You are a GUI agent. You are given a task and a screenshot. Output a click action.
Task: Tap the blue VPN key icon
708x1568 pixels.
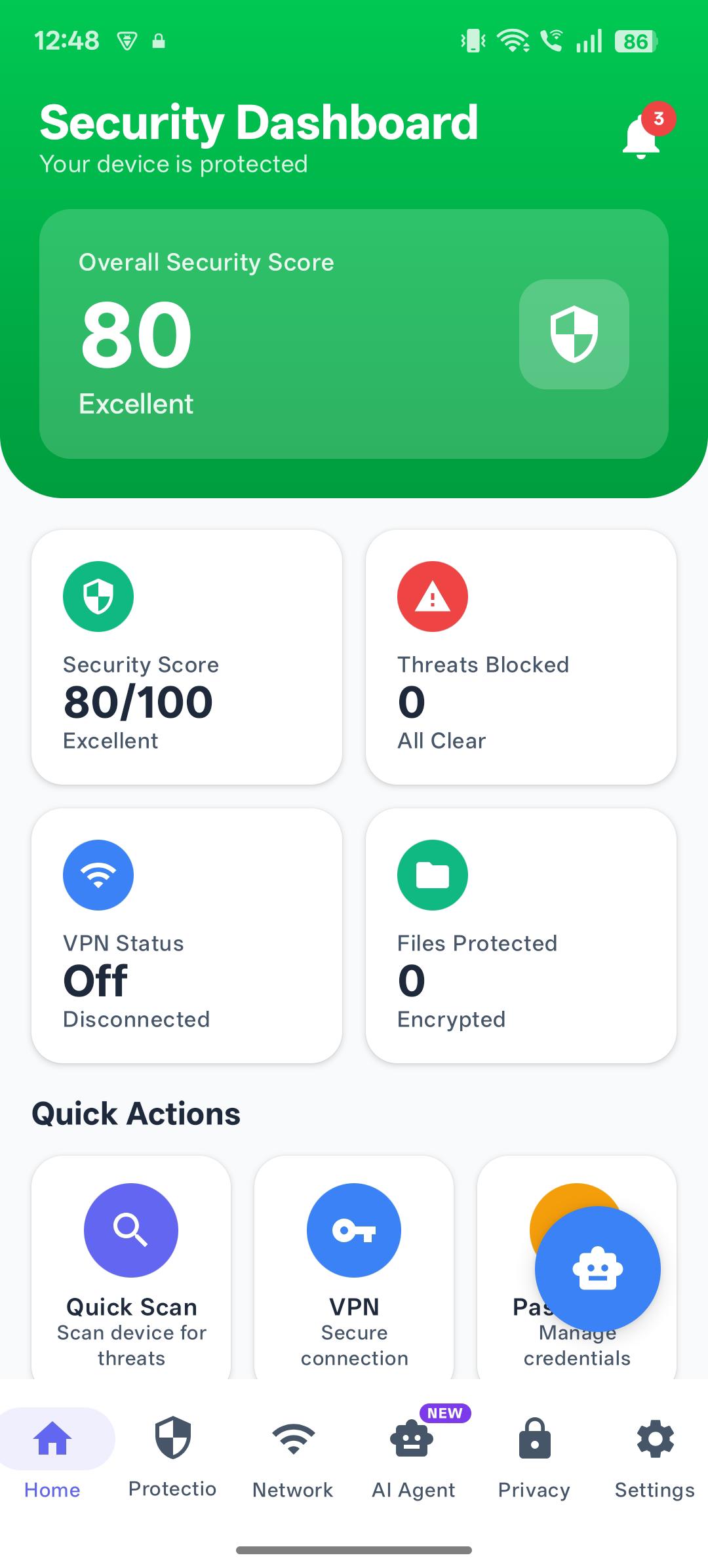point(354,1230)
